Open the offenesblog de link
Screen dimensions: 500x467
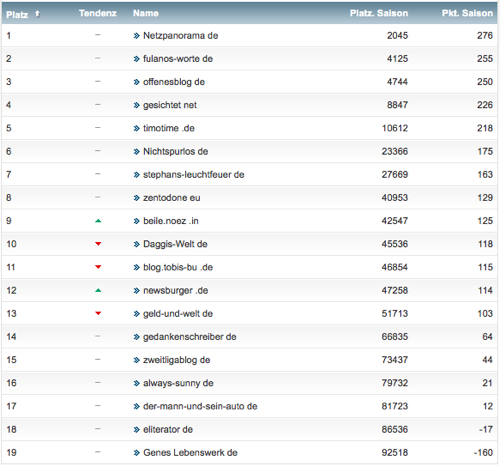[x=174, y=82]
